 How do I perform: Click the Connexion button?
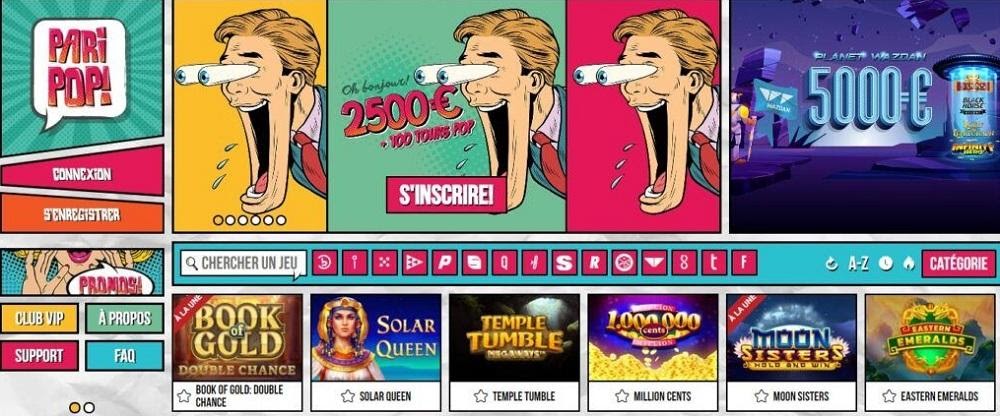point(82,174)
